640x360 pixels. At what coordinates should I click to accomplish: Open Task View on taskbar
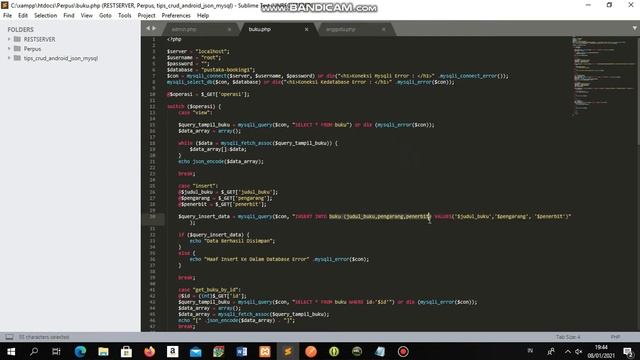tap(56, 351)
